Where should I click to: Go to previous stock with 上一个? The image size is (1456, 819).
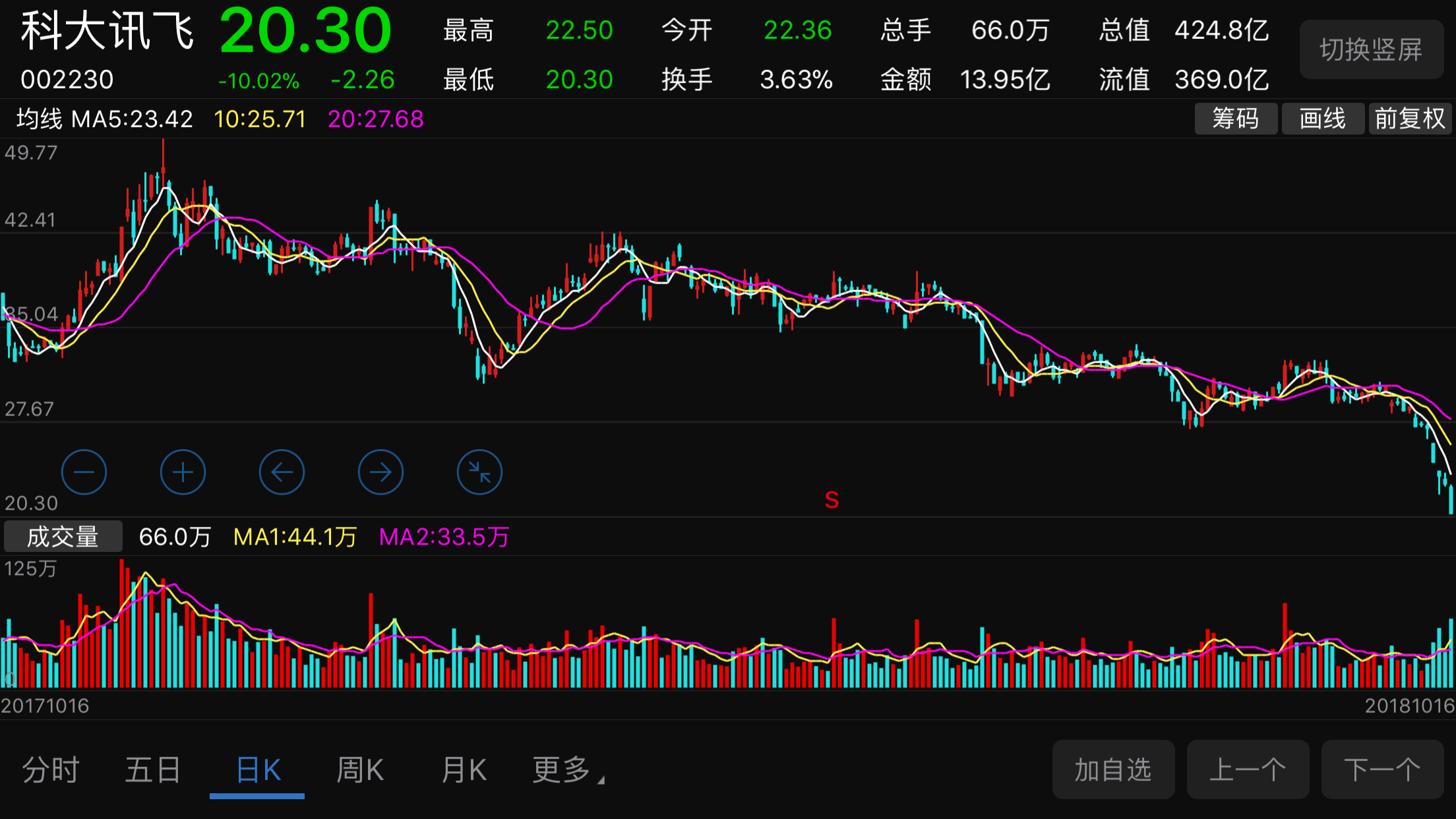[x=1248, y=770]
